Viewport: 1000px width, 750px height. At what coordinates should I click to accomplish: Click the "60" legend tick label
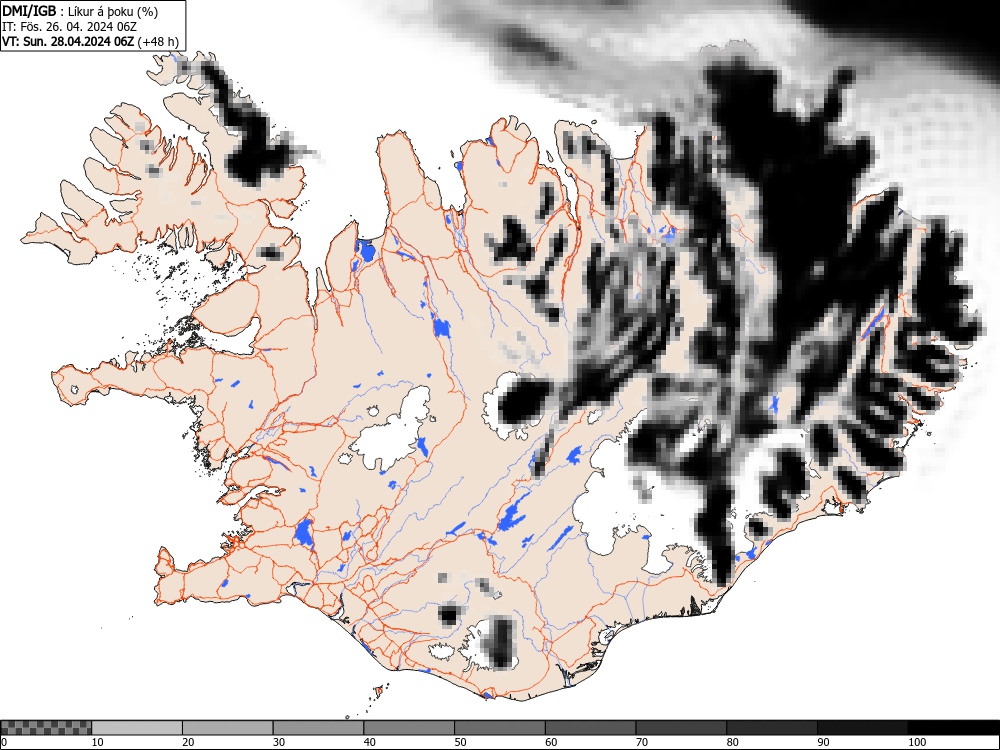551,742
